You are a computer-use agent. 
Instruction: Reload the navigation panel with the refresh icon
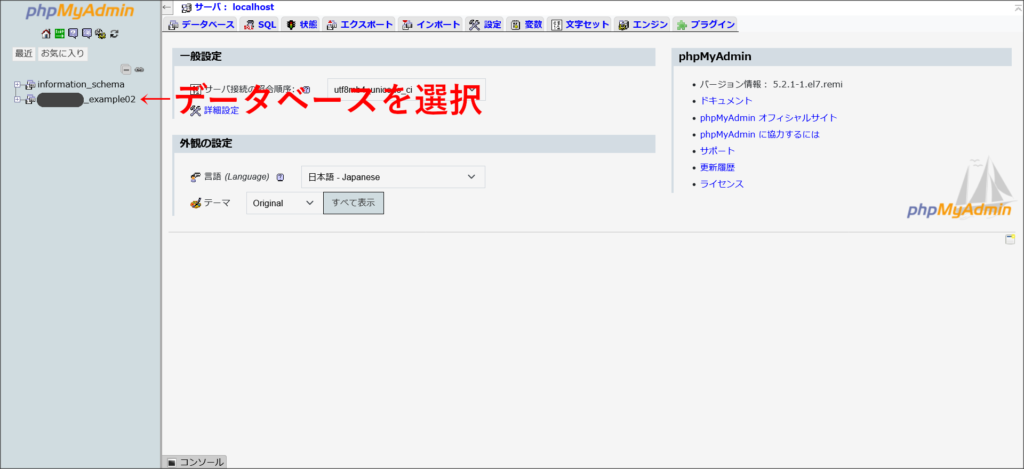click(114, 34)
